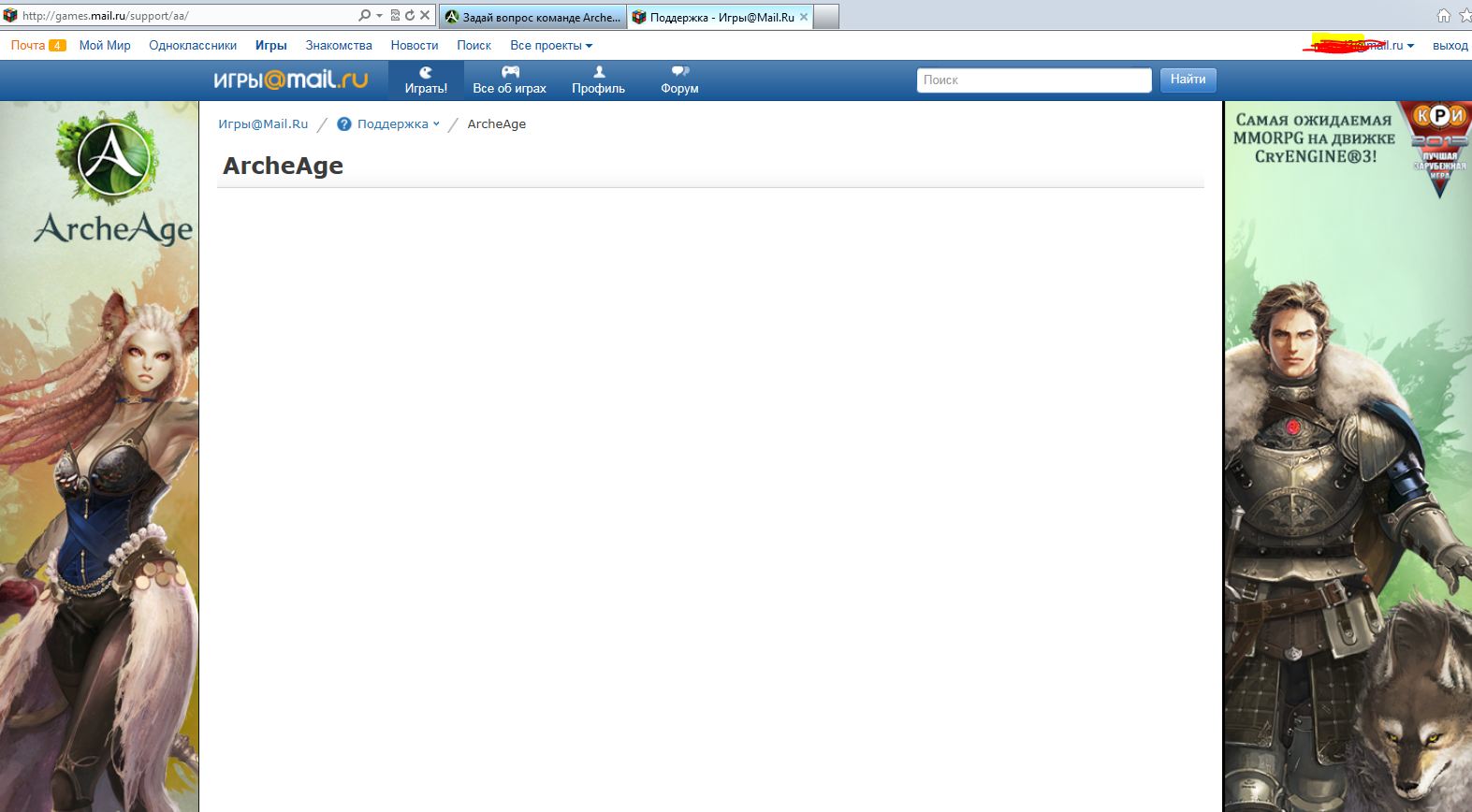1472x812 pixels.
Task: Click the ArcheAge wordmark in the left banner
Action: (113, 228)
